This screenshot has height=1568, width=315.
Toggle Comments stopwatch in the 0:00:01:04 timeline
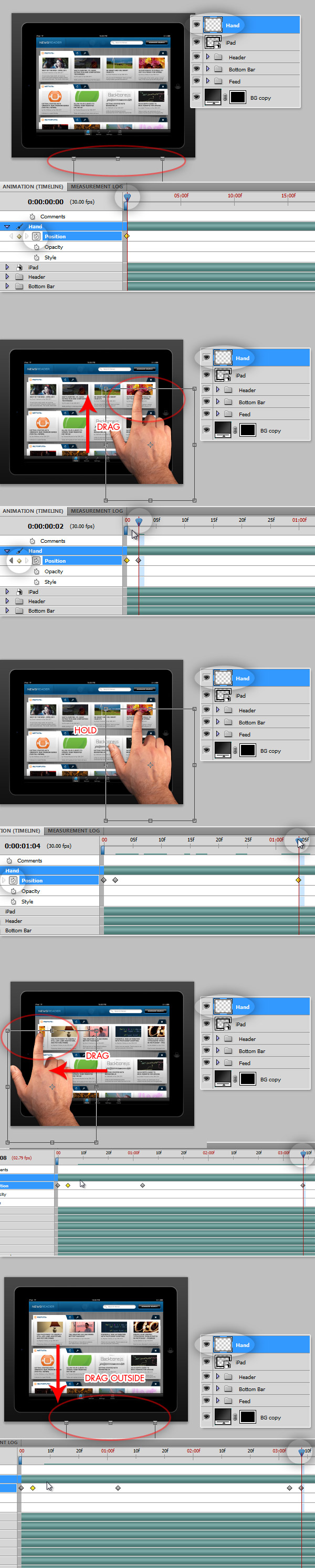click(x=9, y=861)
